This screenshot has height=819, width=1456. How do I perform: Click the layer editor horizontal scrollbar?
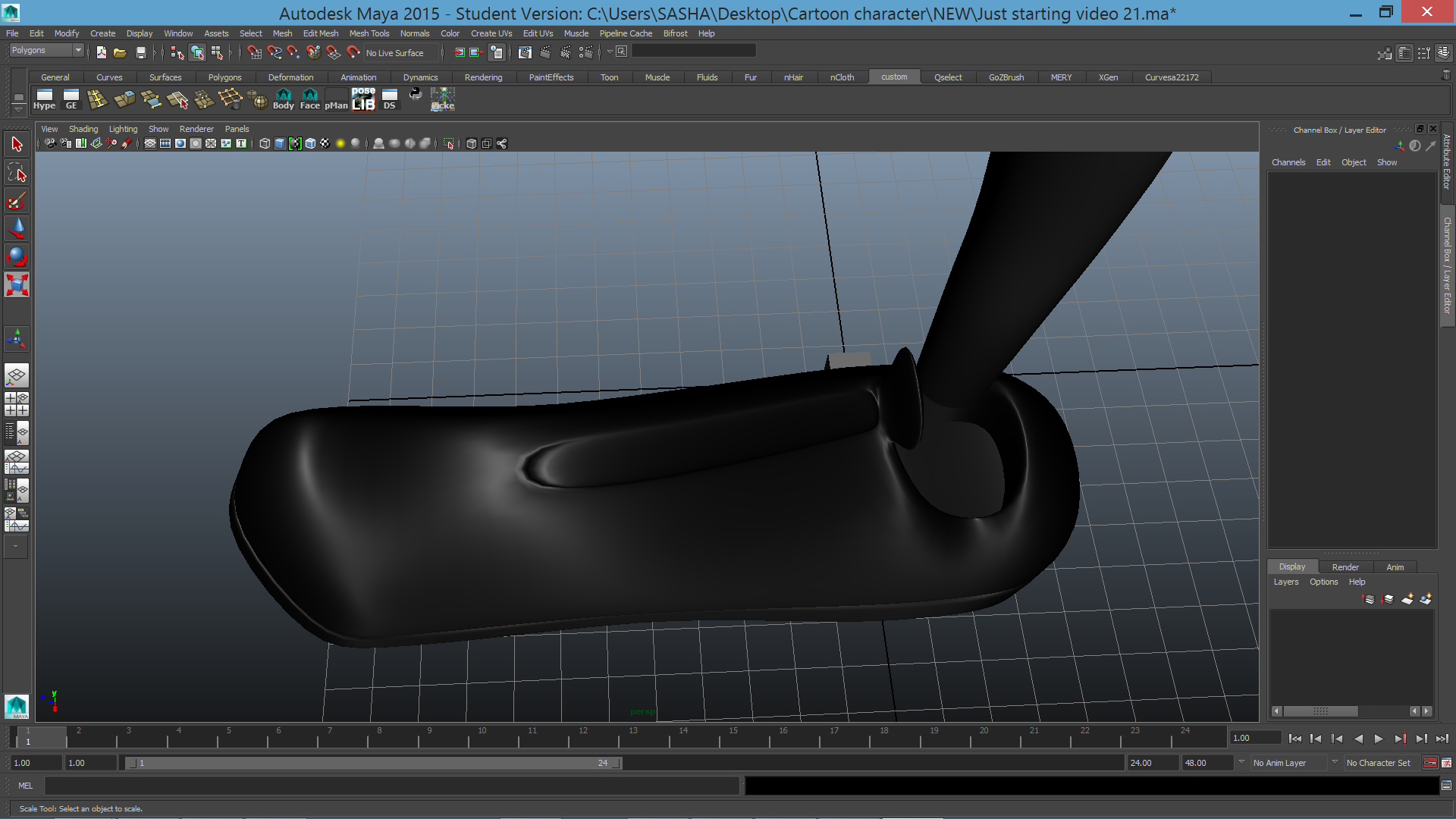coord(1320,711)
